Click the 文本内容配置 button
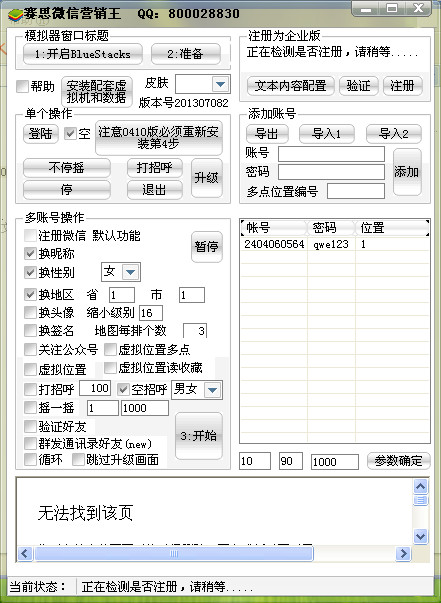The height and width of the screenshot is (603, 441). [x=290, y=85]
